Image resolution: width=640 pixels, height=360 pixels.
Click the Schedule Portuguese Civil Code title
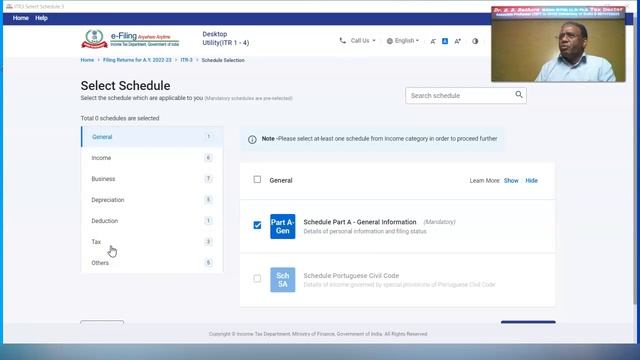(x=351, y=276)
